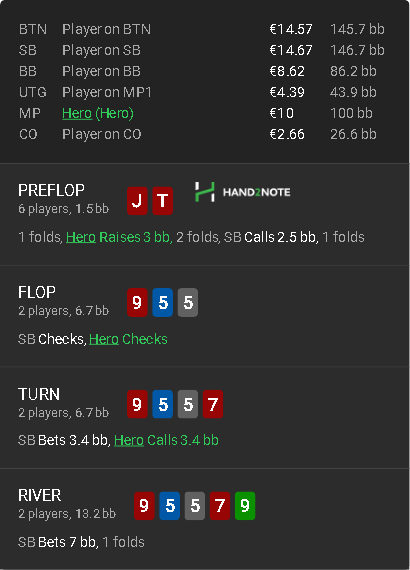Click Hero link in preflop action line
Screen dimensions: 410x570
click(x=81, y=237)
